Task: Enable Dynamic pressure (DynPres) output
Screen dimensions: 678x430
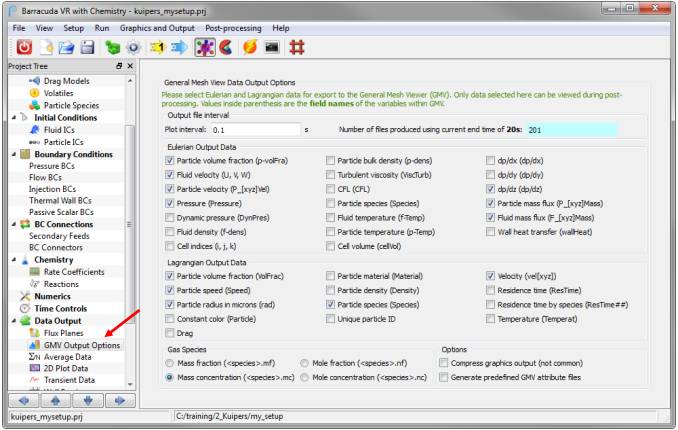Action: coord(170,218)
